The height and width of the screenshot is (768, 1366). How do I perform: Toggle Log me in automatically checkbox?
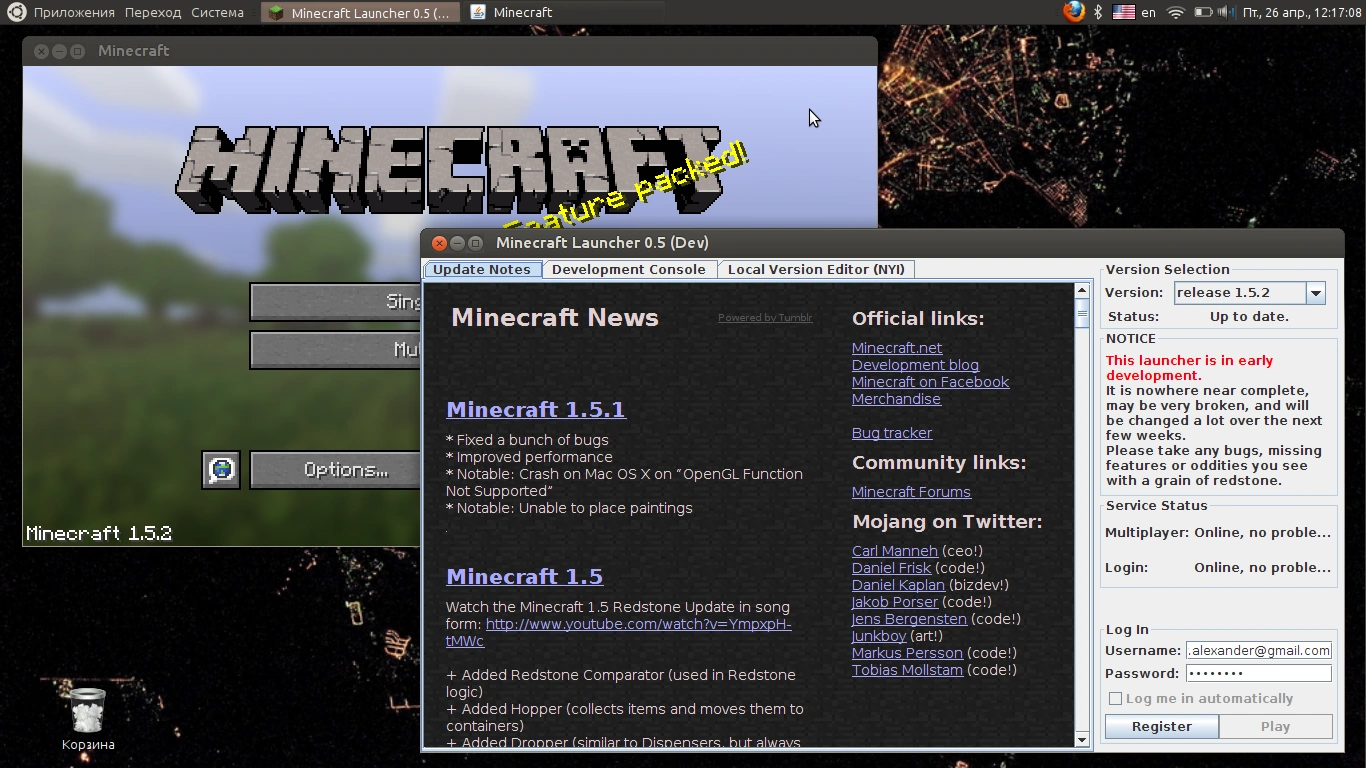point(1116,699)
